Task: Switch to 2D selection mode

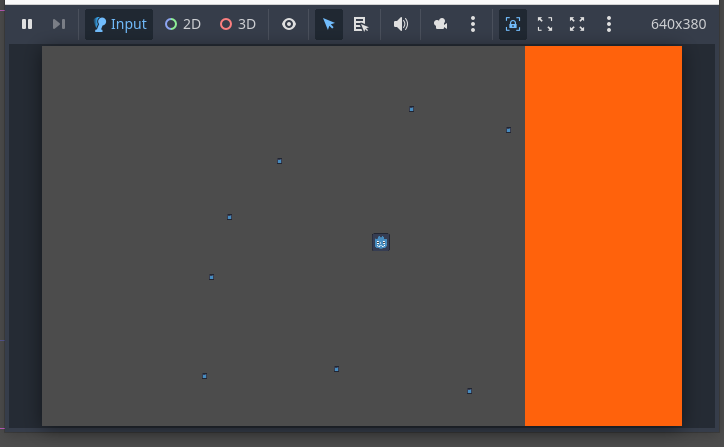Action: pyautogui.click(x=183, y=24)
